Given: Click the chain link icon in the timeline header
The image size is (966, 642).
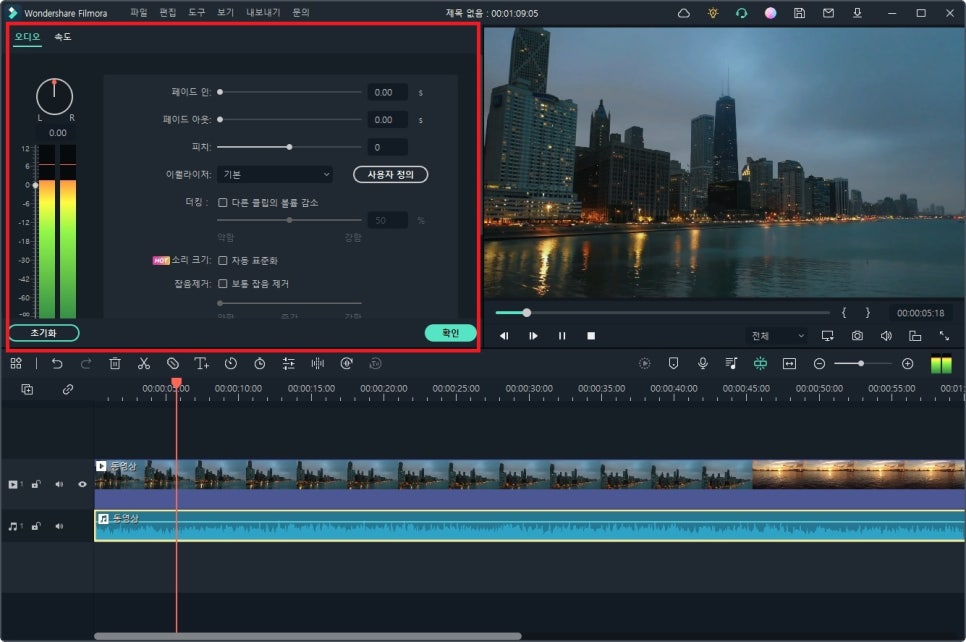Looking at the screenshot, I should (68, 389).
